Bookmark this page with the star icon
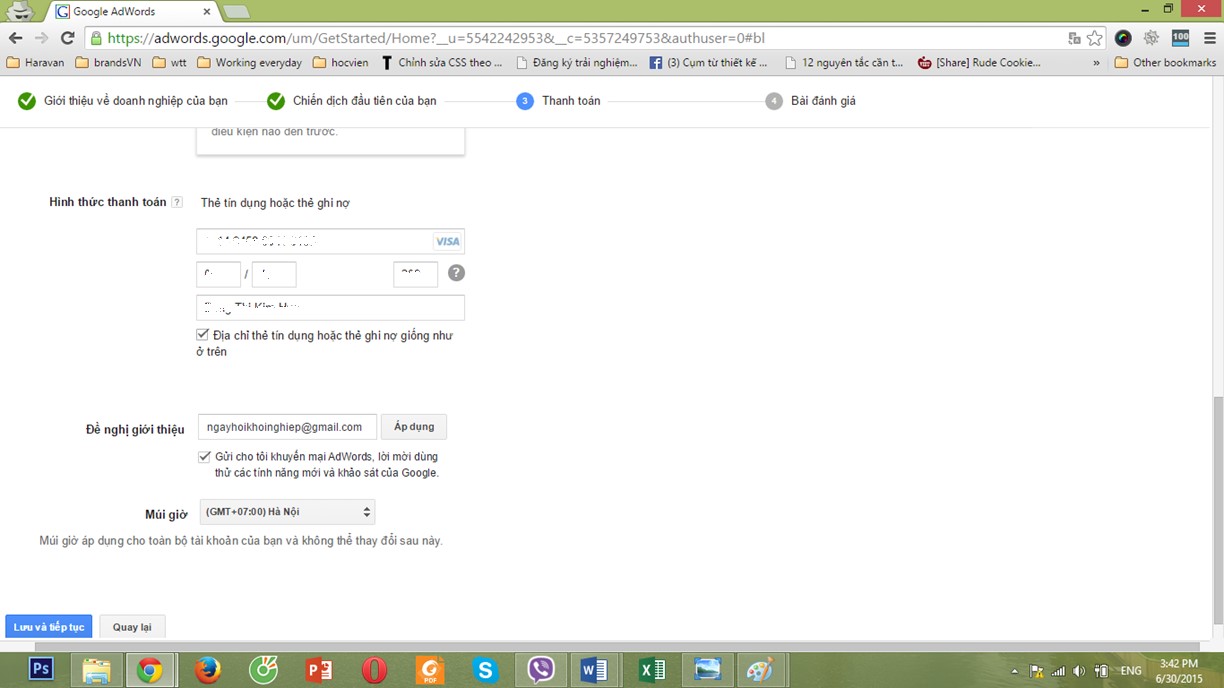 tap(1095, 38)
